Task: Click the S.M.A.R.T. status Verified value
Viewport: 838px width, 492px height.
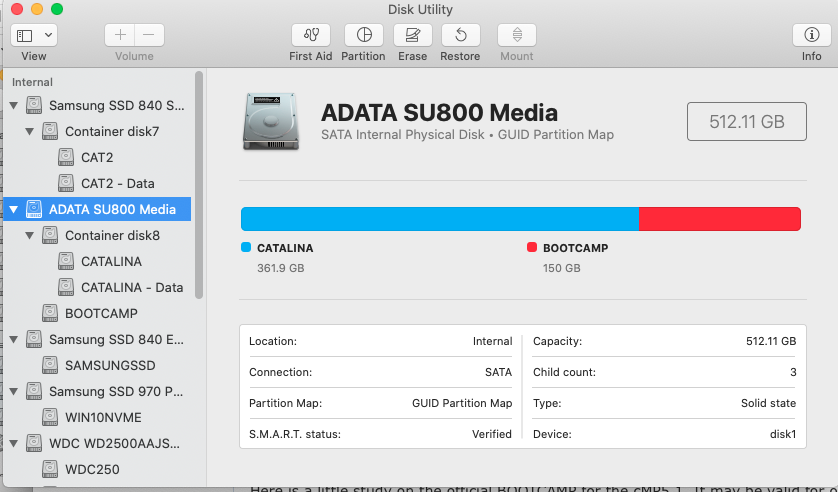Action: coord(492,434)
